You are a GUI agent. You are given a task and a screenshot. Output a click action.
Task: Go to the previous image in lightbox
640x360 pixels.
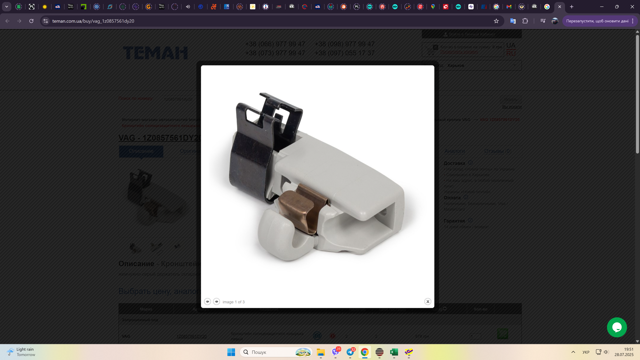pyautogui.click(x=207, y=302)
